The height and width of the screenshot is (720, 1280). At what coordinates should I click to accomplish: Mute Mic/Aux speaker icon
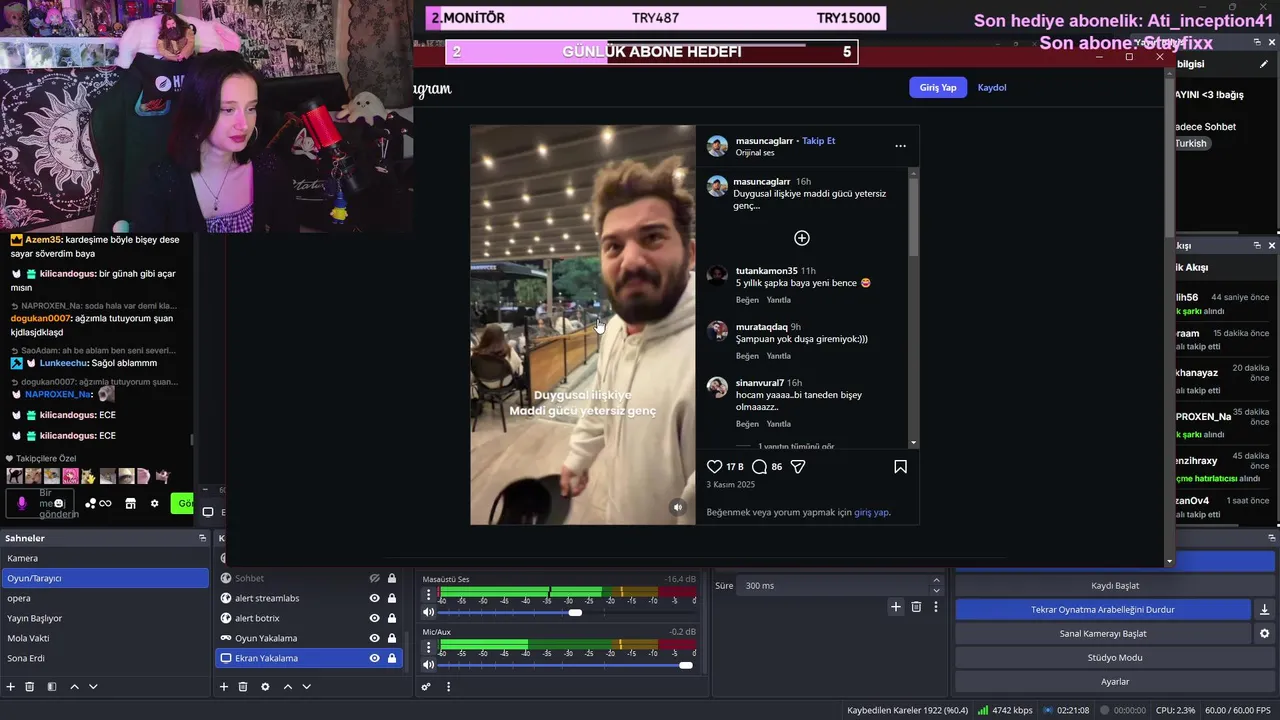coord(429,665)
